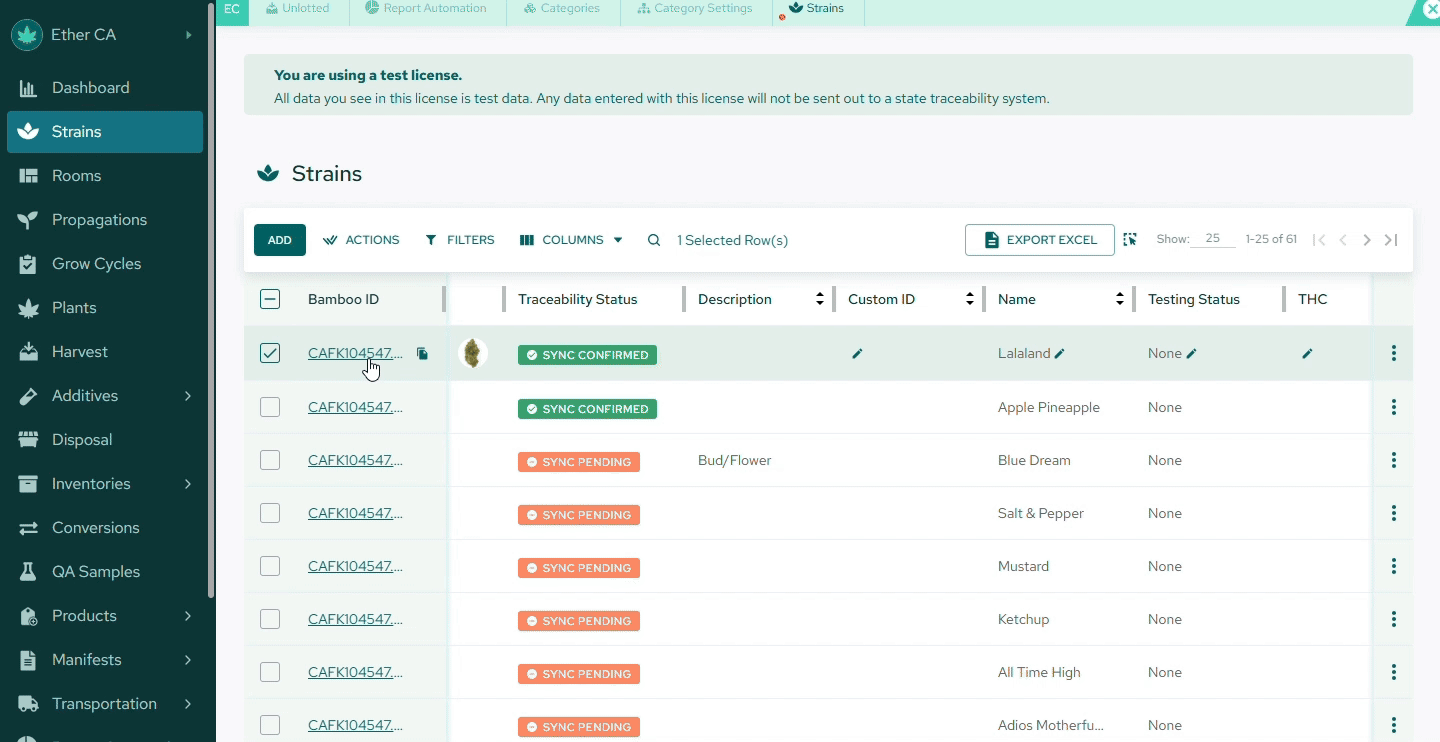Sort by the Description column
The height and width of the screenshot is (742, 1440).
point(820,299)
